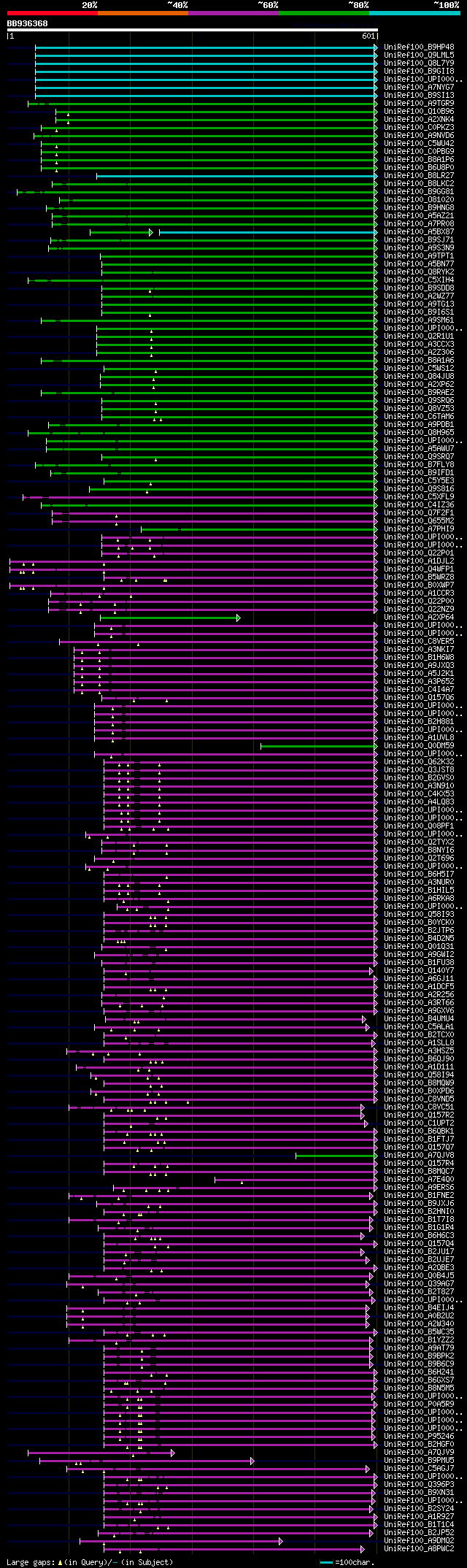Select the query name BB936368

pos(28,23)
